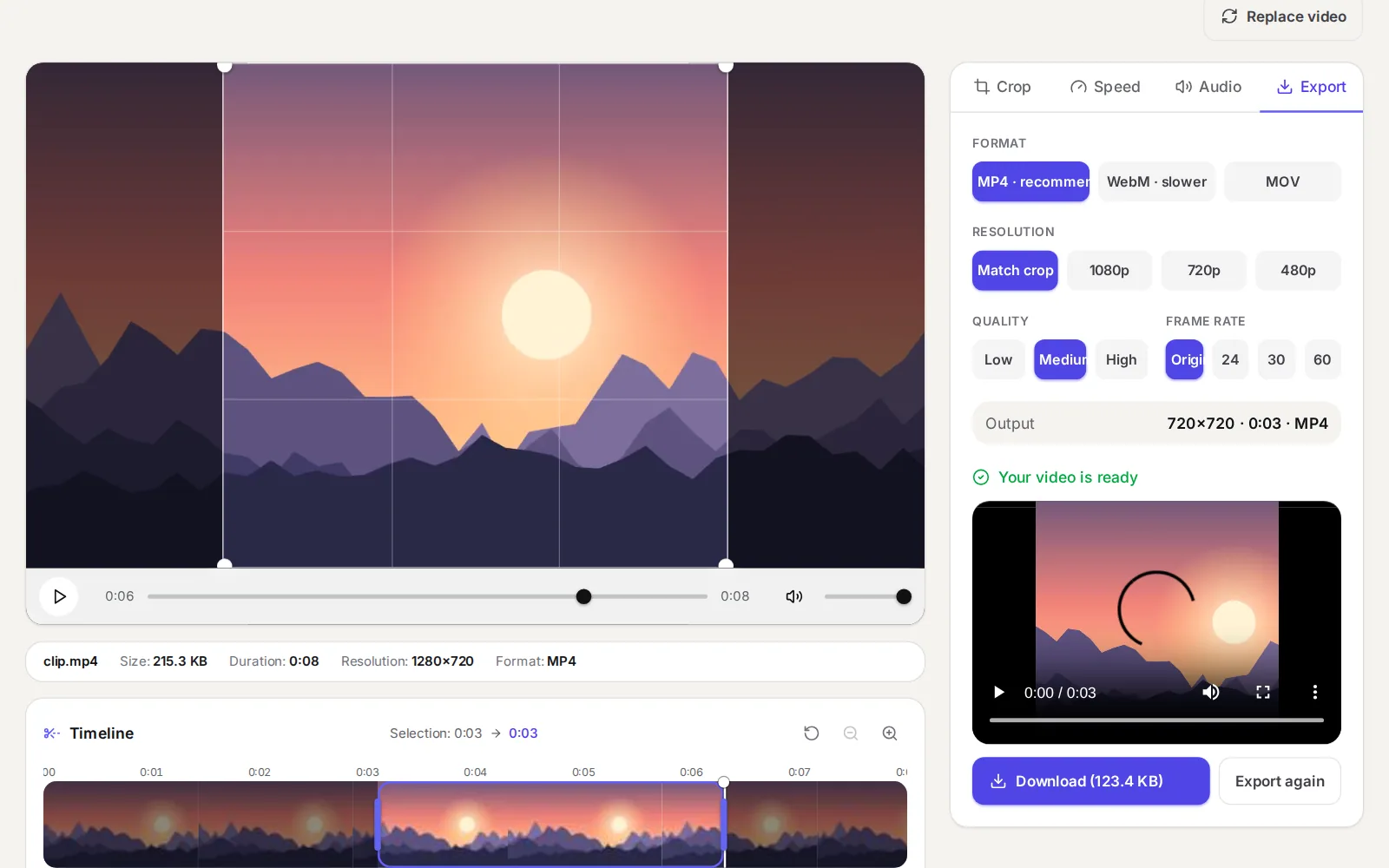This screenshot has height=868, width=1389.
Task: Click the Size 215.3 KB info
Action: point(163,661)
